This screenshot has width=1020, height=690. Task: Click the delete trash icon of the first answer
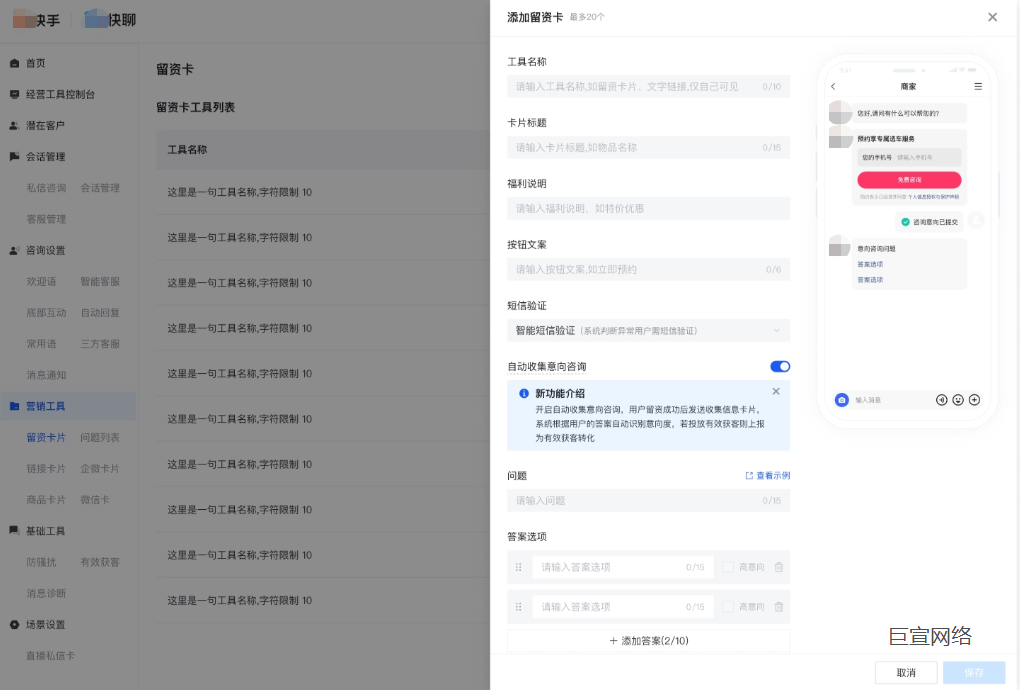tap(778, 567)
